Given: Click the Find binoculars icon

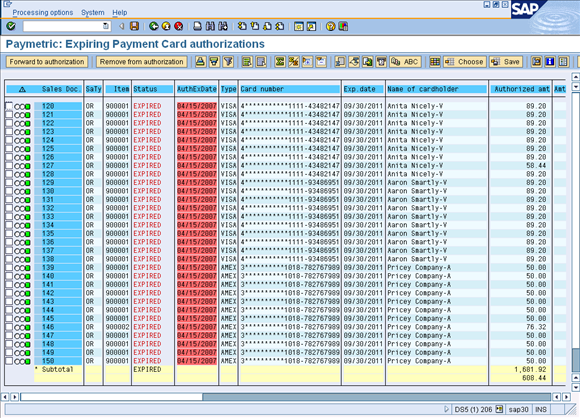Looking at the screenshot, I should (210, 26).
